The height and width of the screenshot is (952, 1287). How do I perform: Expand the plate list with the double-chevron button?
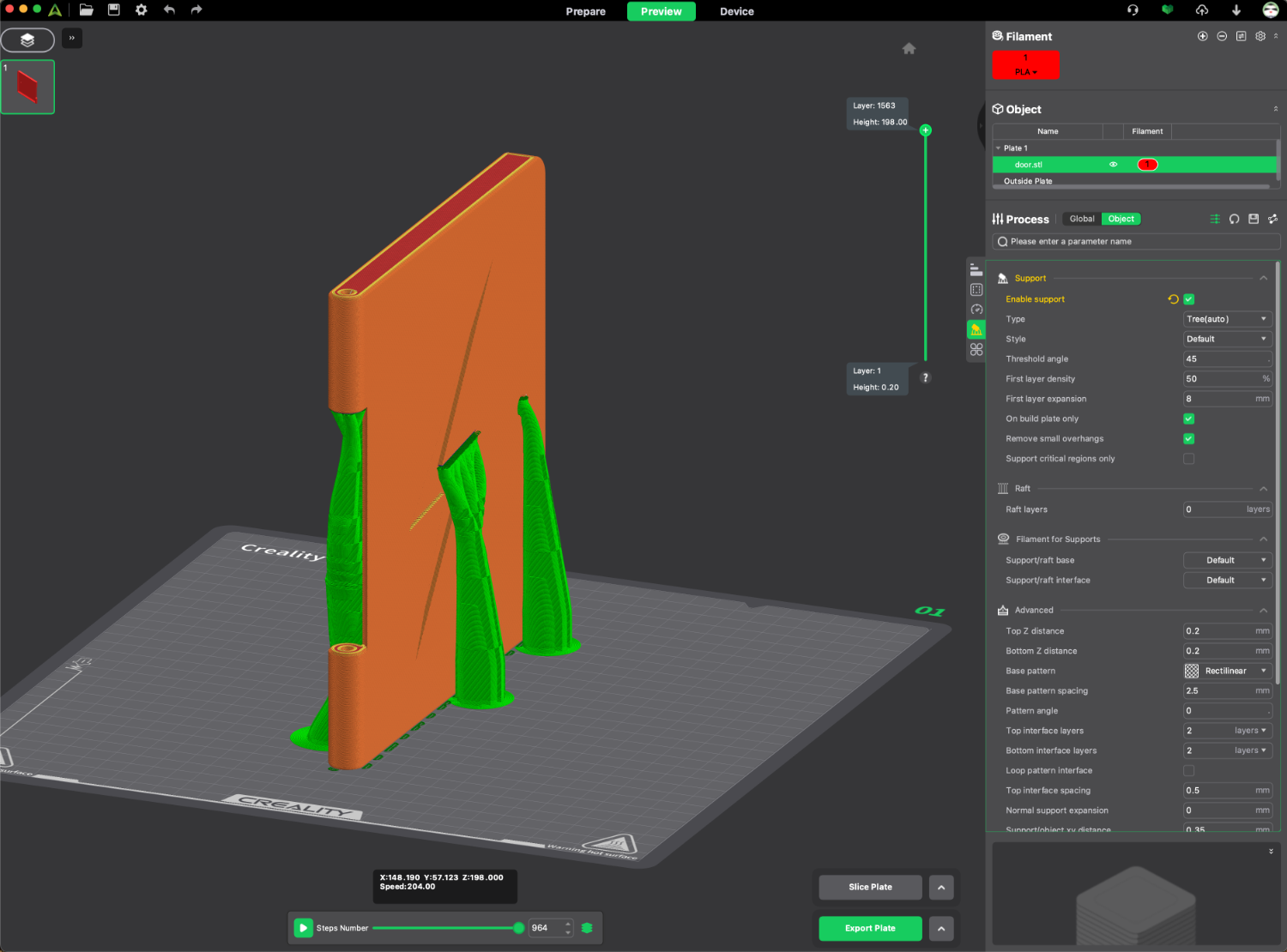point(72,38)
